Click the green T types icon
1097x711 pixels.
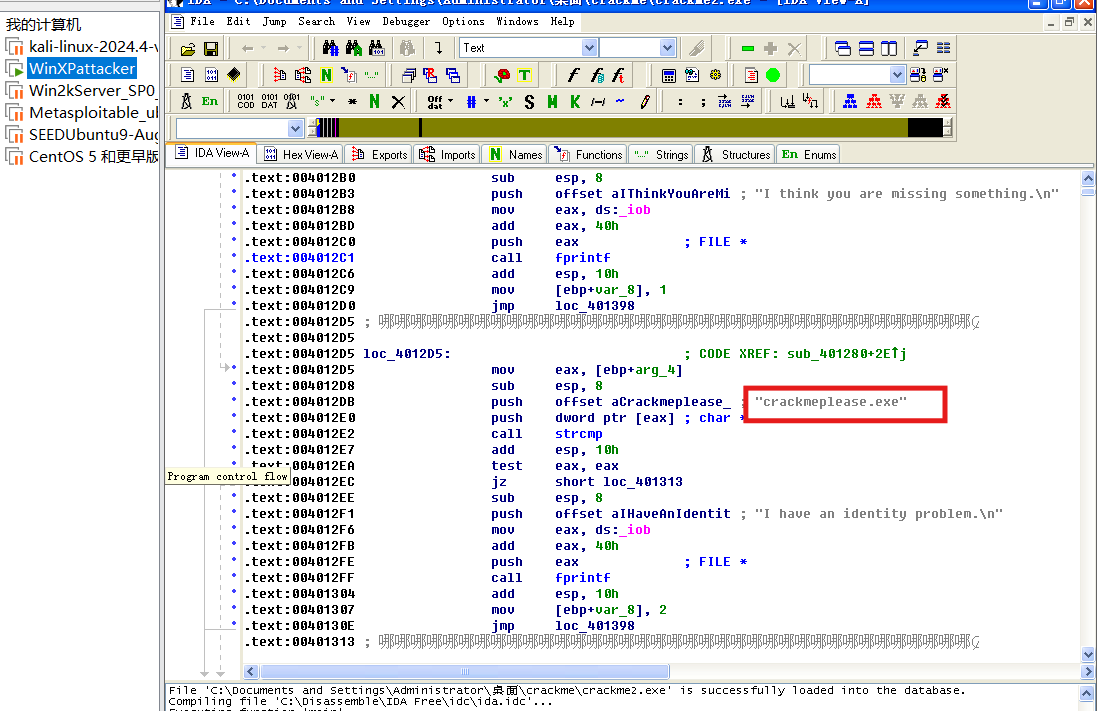tap(524, 75)
